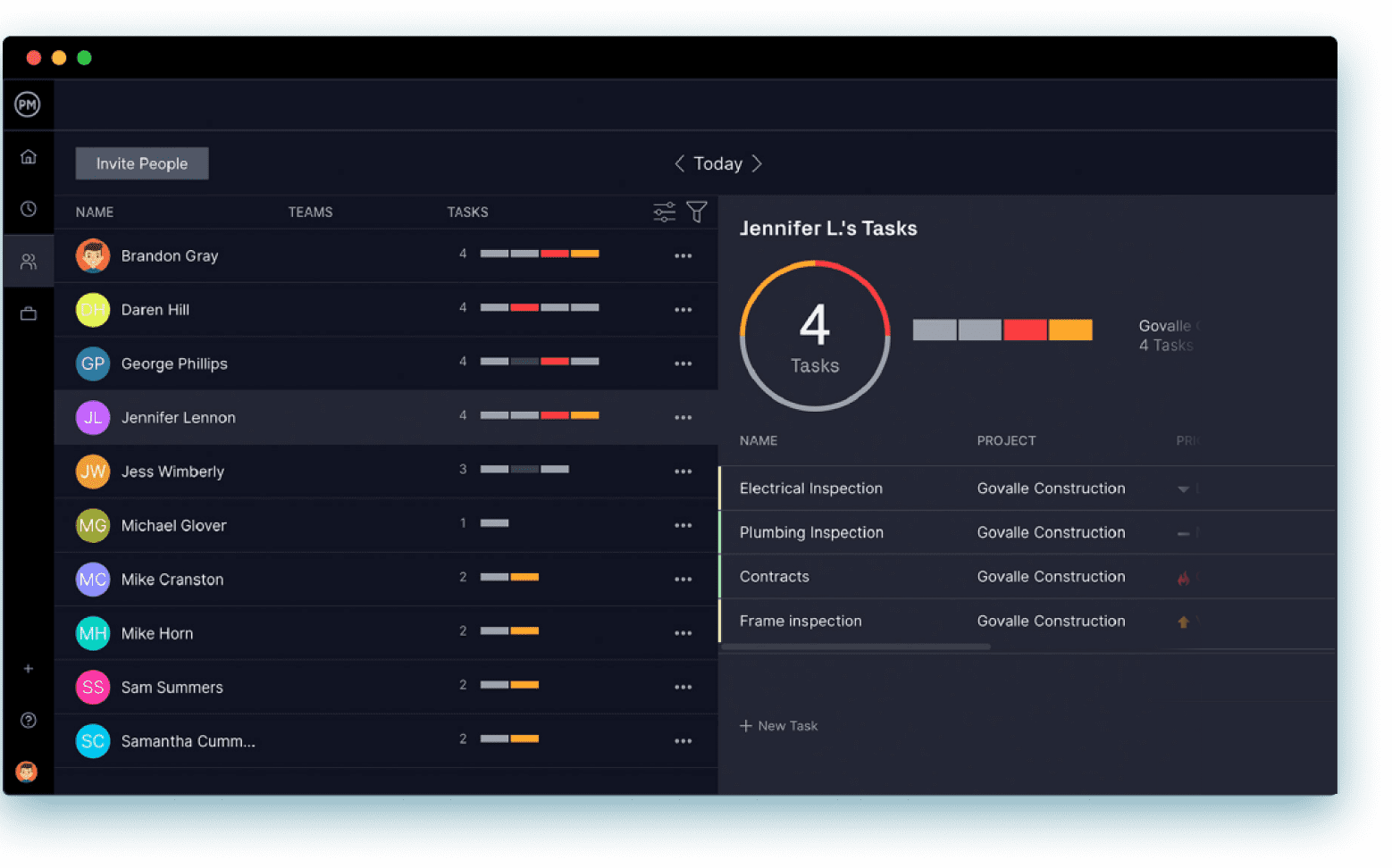Open more options for Sam Summers
This screenshot has height=868, width=1392.
[x=683, y=687]
